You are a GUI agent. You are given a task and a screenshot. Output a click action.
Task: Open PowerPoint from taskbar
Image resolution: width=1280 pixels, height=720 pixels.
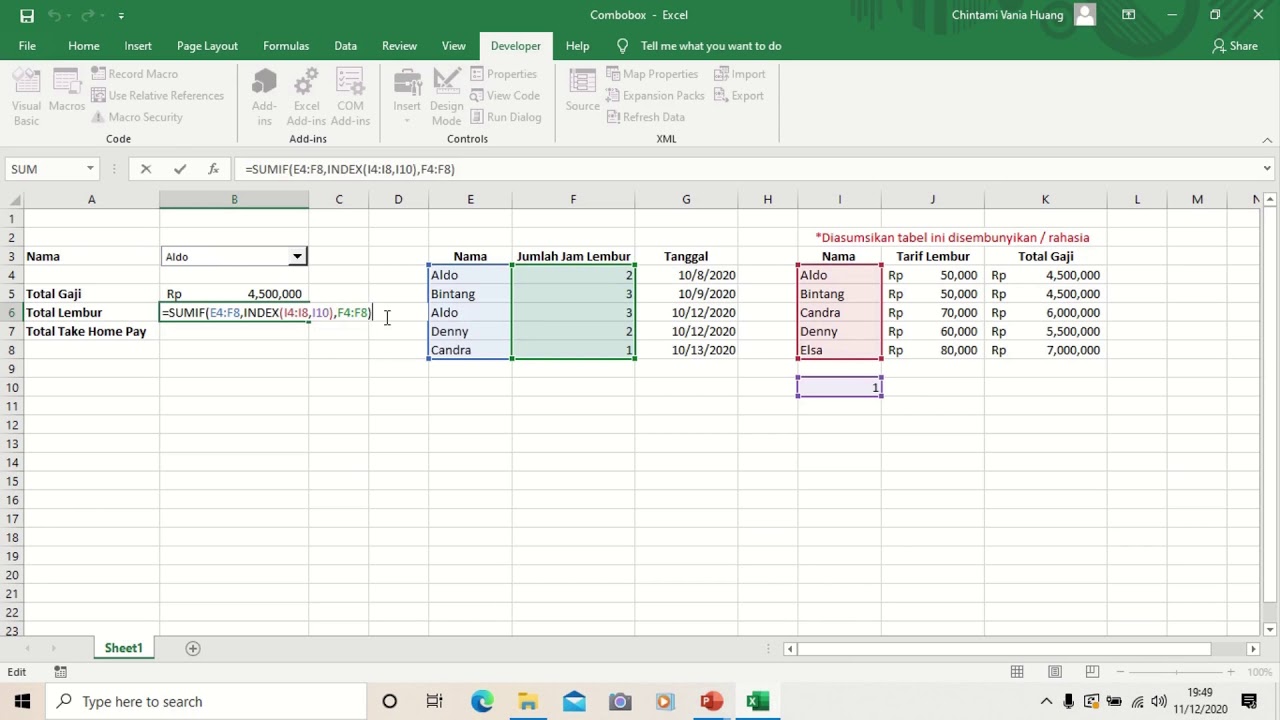(711, 702)
